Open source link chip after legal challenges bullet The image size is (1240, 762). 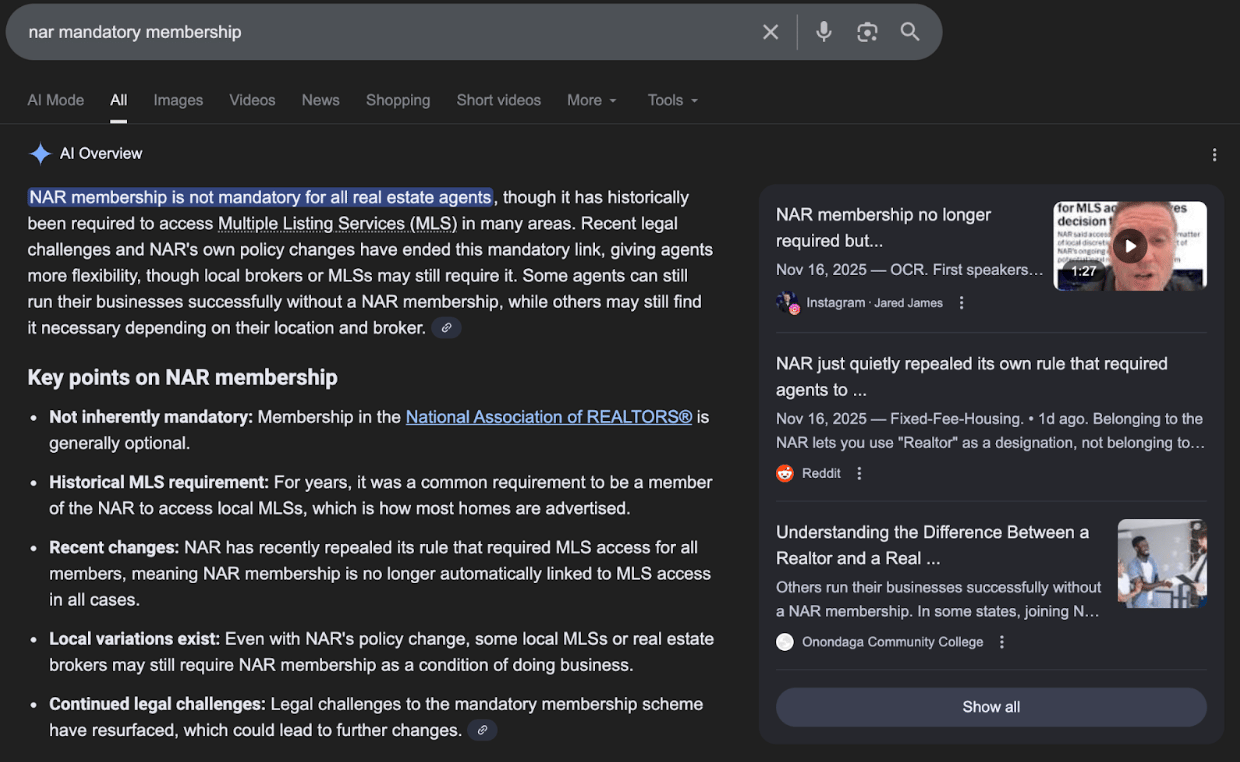[x=482, y=731]
